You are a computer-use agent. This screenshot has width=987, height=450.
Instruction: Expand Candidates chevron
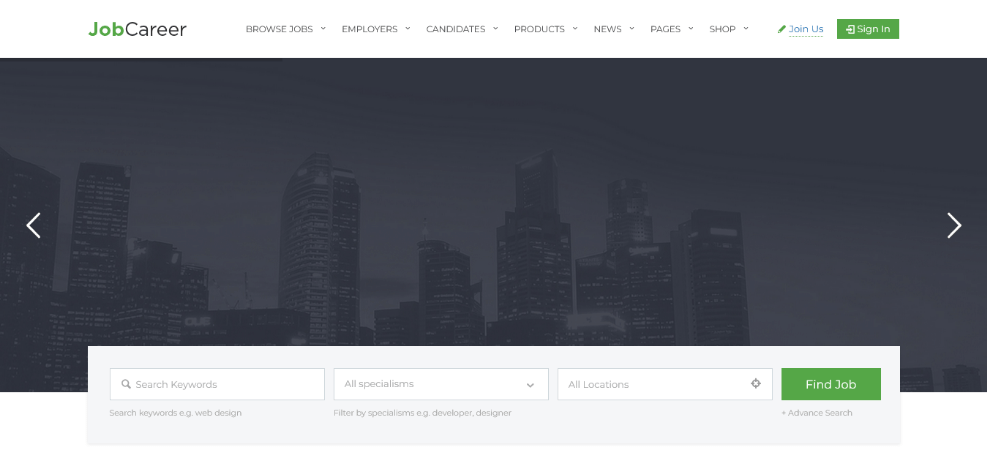[x=495, y=28]
